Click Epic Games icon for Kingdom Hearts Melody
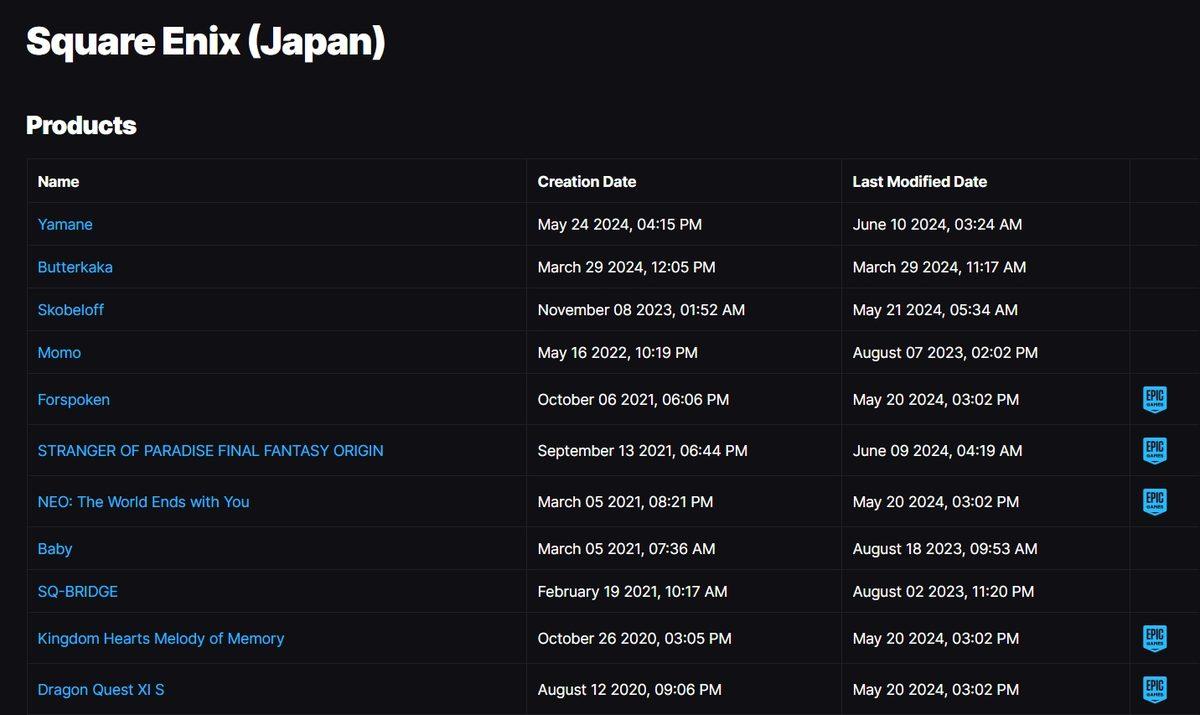Image resolution: width=1200 pixels, height=715 pixels. point(1155,638)
